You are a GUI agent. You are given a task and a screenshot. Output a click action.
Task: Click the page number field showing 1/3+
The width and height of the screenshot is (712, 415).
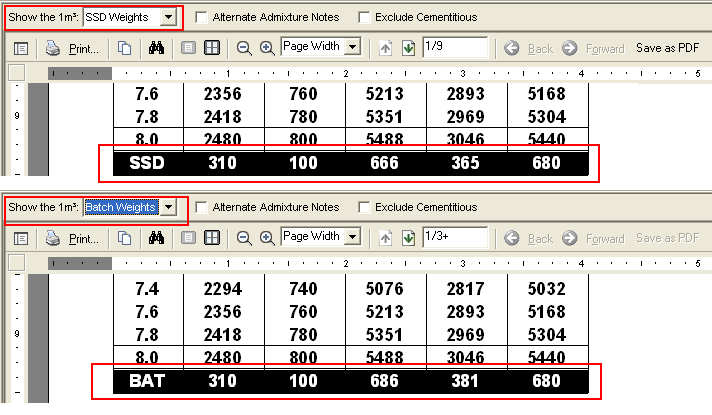pos(454,237)
